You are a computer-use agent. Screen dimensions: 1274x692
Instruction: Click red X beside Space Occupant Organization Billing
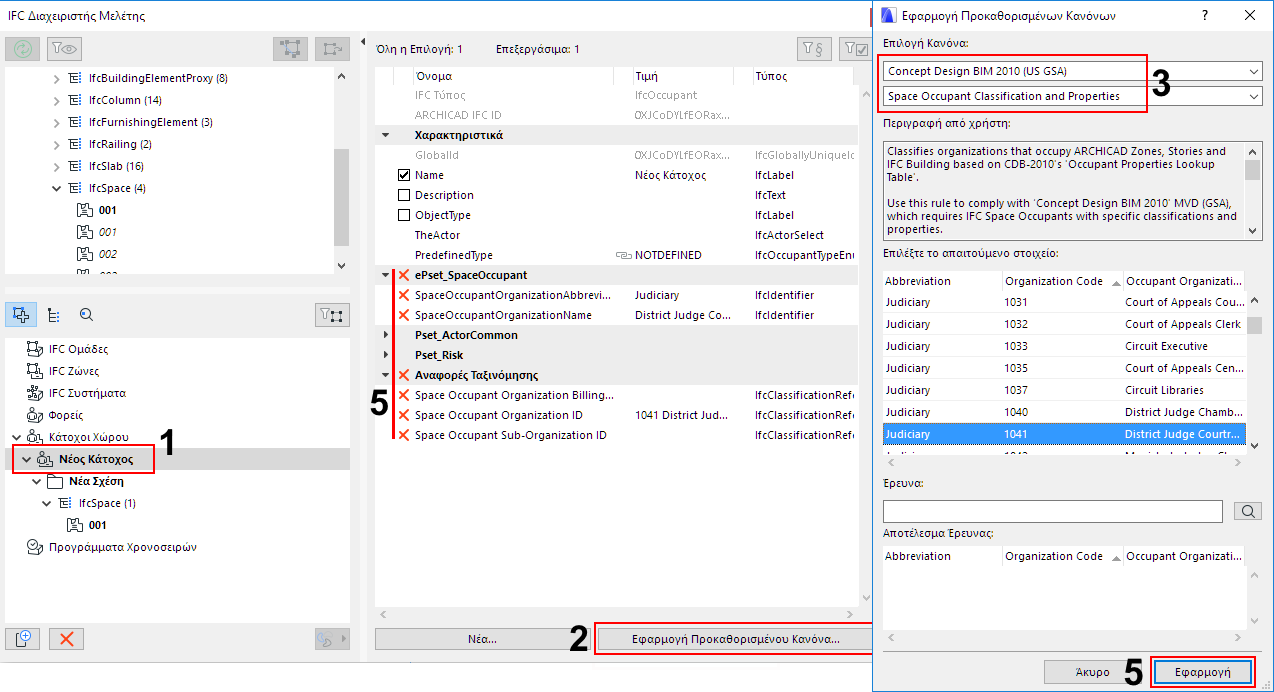tap(404, 395)
